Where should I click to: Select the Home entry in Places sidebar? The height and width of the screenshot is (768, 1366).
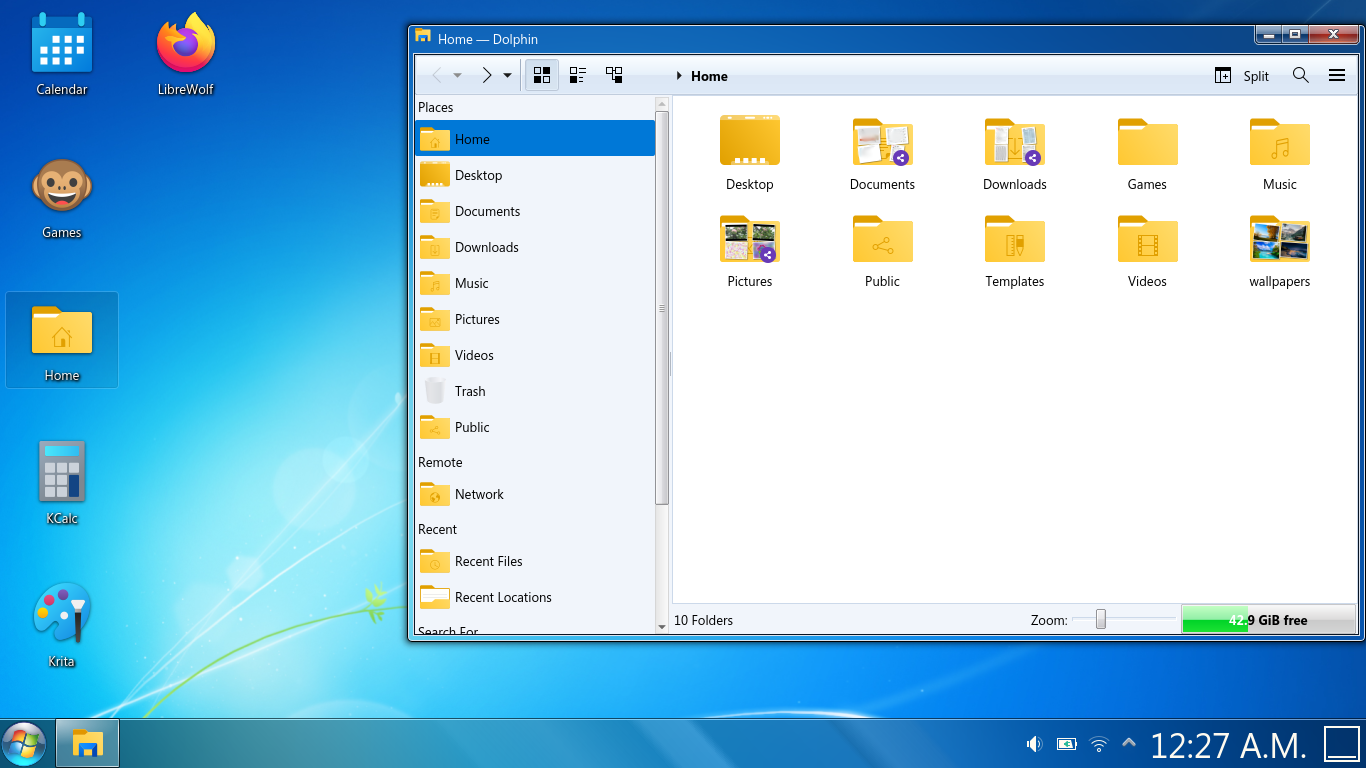(471, 139)
